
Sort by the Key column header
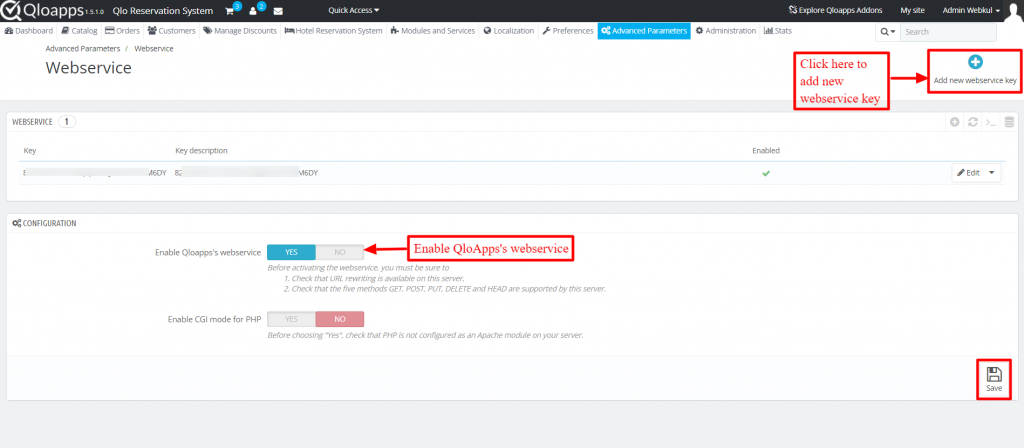29,151
